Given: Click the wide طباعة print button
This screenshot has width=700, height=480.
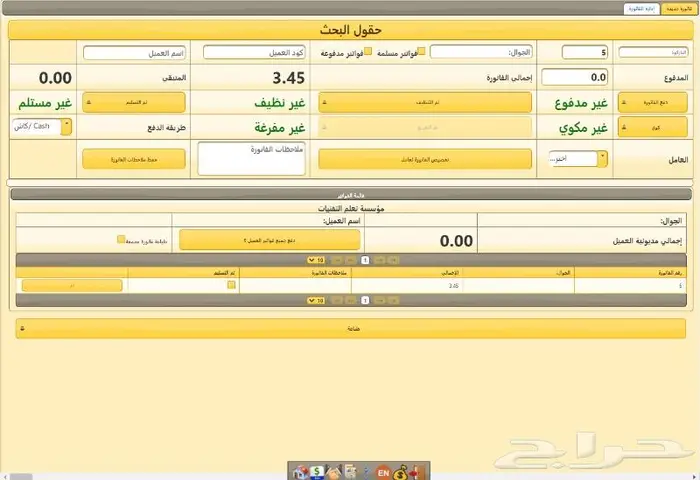Looking at the screenshot, I should (350, 329).
